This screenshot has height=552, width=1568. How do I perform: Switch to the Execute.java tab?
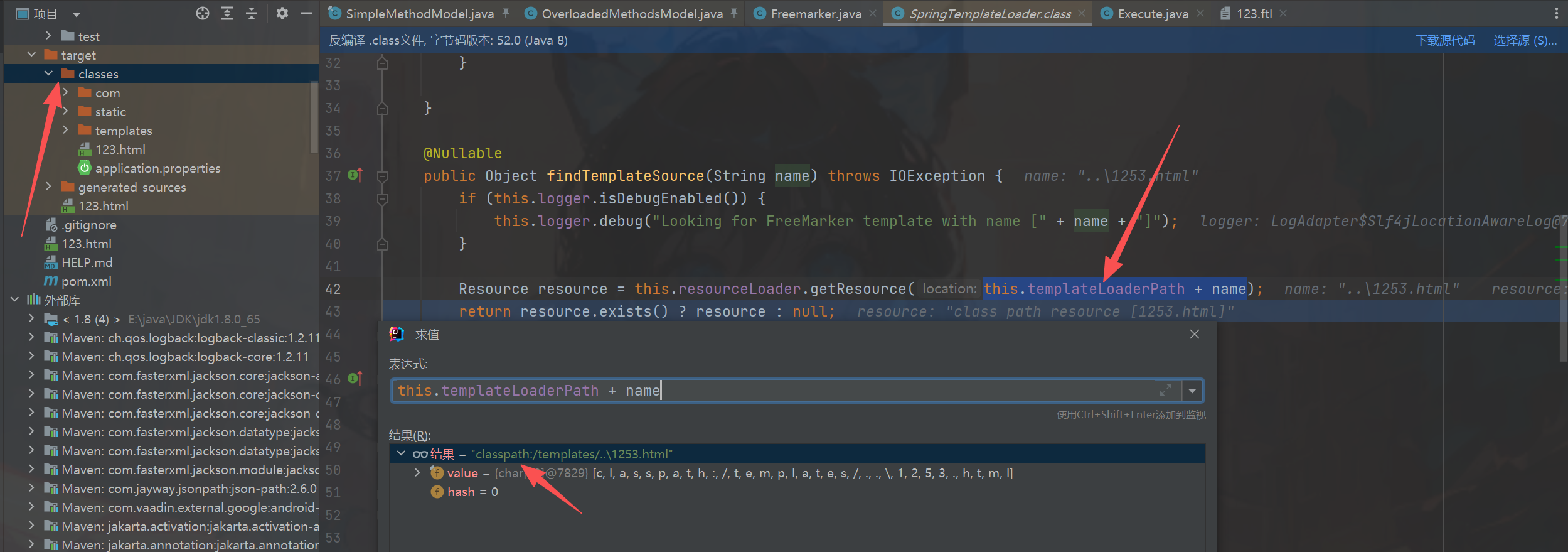pos(1152,14)
